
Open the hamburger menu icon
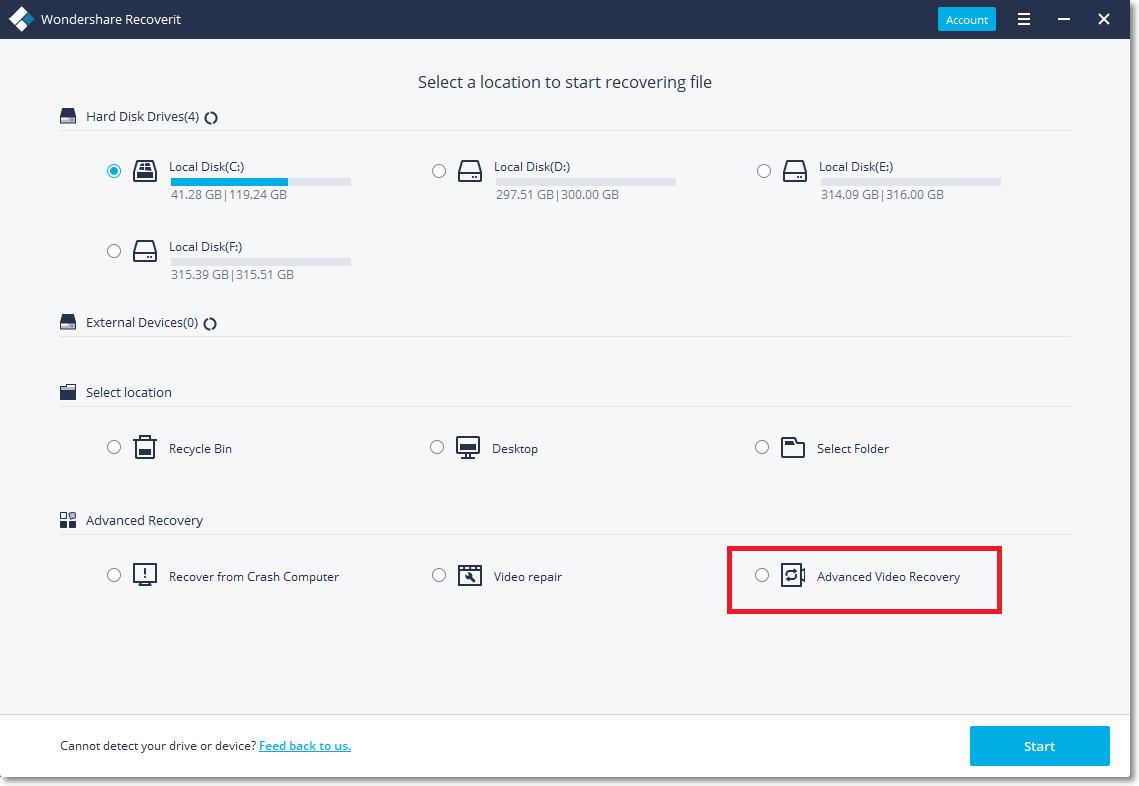pos(1024,20)
